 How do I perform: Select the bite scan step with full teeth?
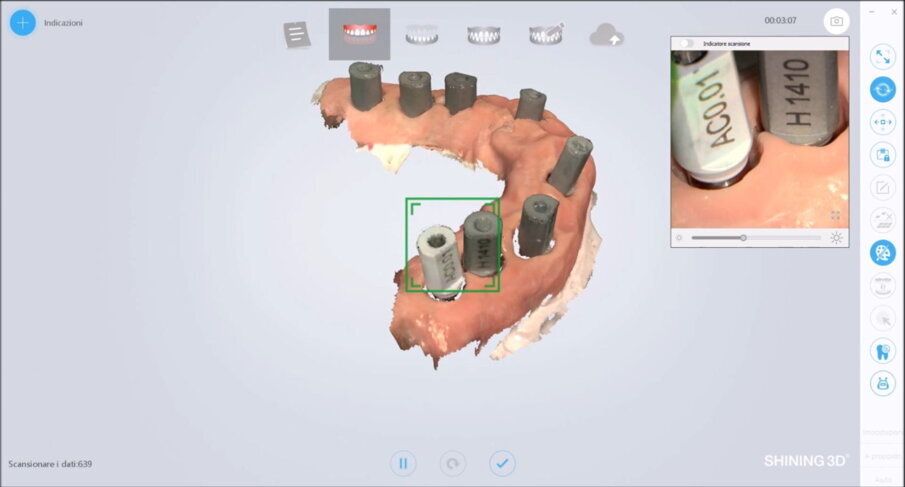click(x=484, y=35)
